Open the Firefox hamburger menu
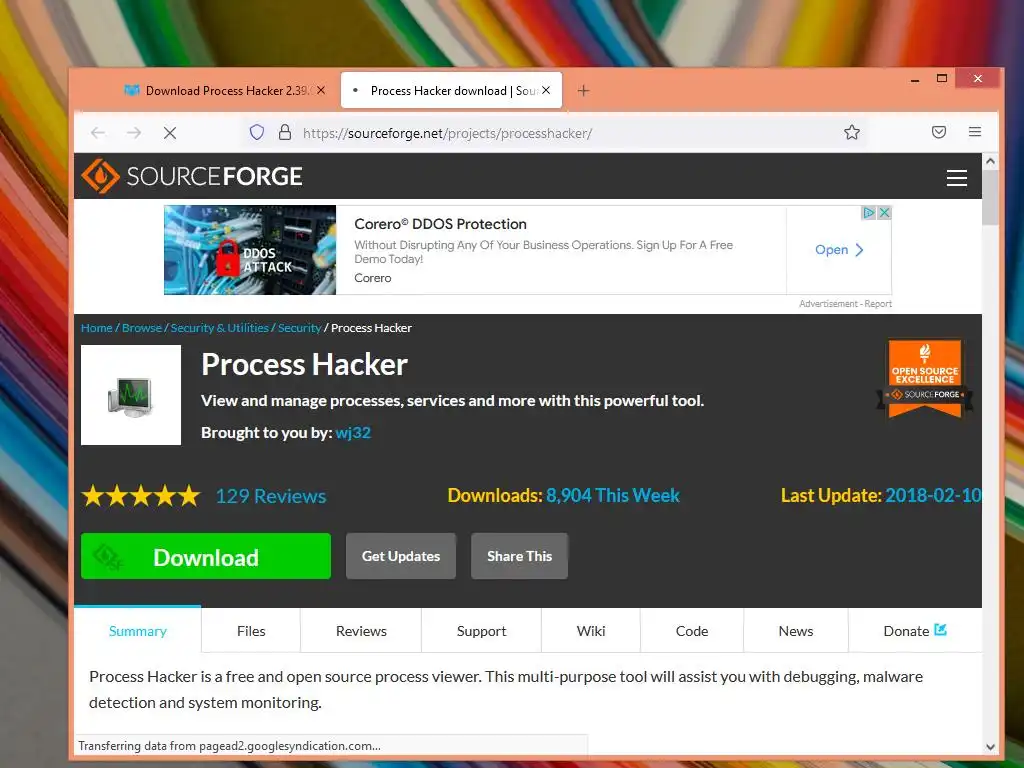This screenshot has width=1024, height=768. pos(974,132)
